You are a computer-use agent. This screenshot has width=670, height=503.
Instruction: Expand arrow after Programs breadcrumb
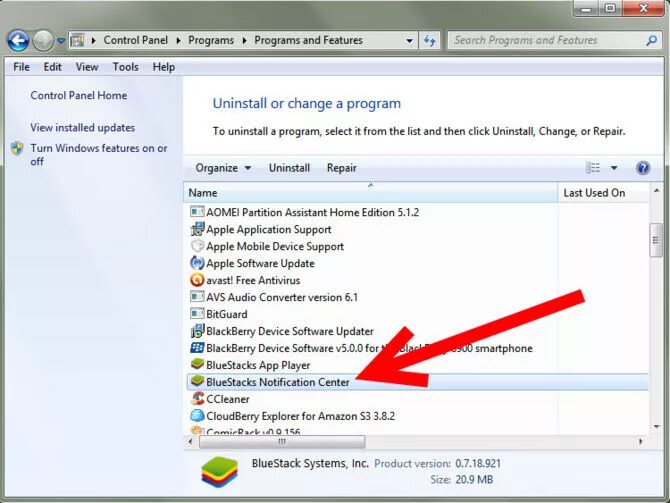coord(244,41)
